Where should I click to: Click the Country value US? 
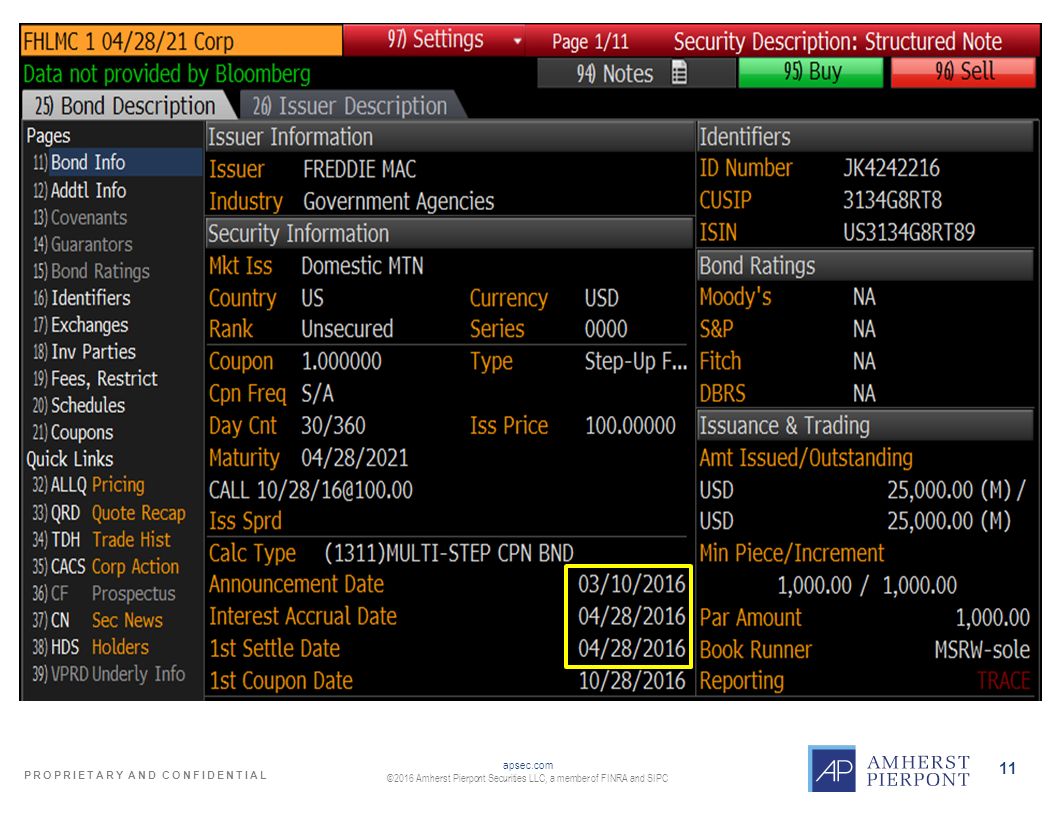click(312, 298)
